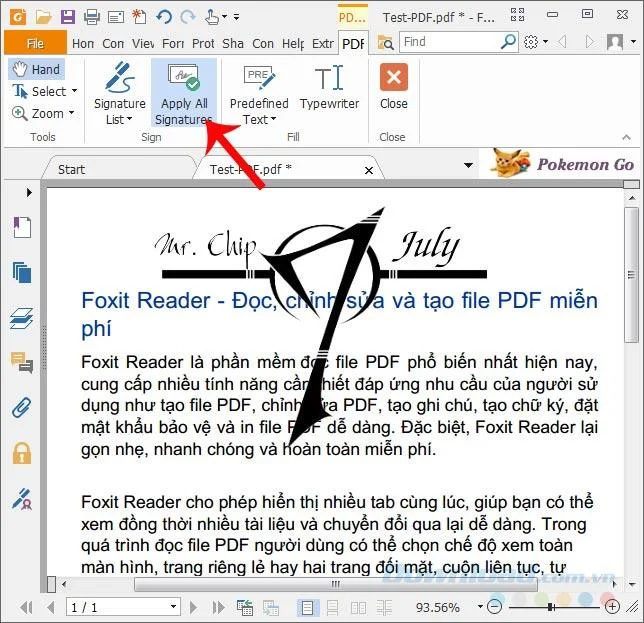Viewport: 644px width, 623px height.
Task: Toggle the Hand tool
Action: pos(37,69)
